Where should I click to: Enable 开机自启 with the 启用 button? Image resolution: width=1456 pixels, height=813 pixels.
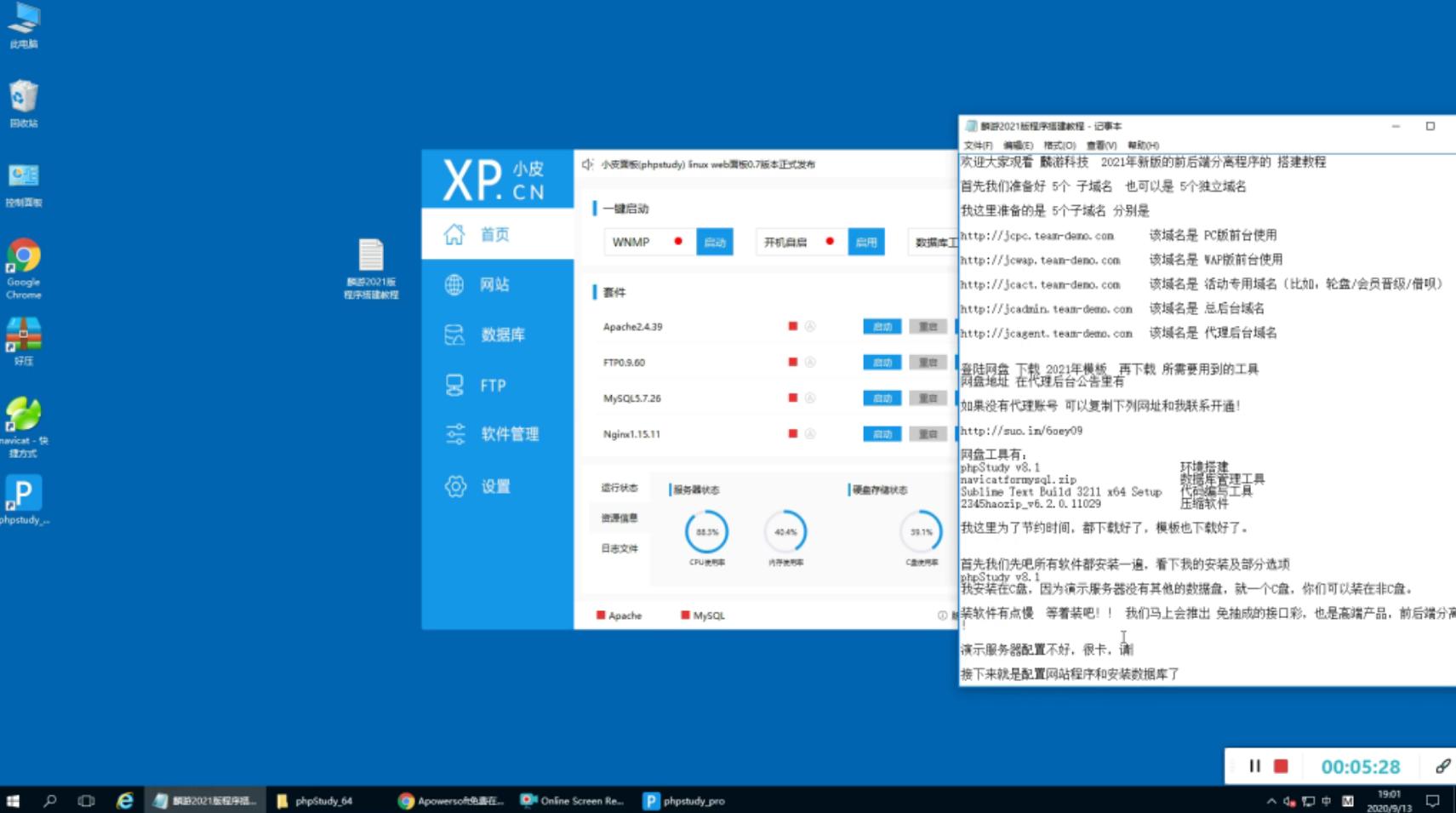[865, 242]
